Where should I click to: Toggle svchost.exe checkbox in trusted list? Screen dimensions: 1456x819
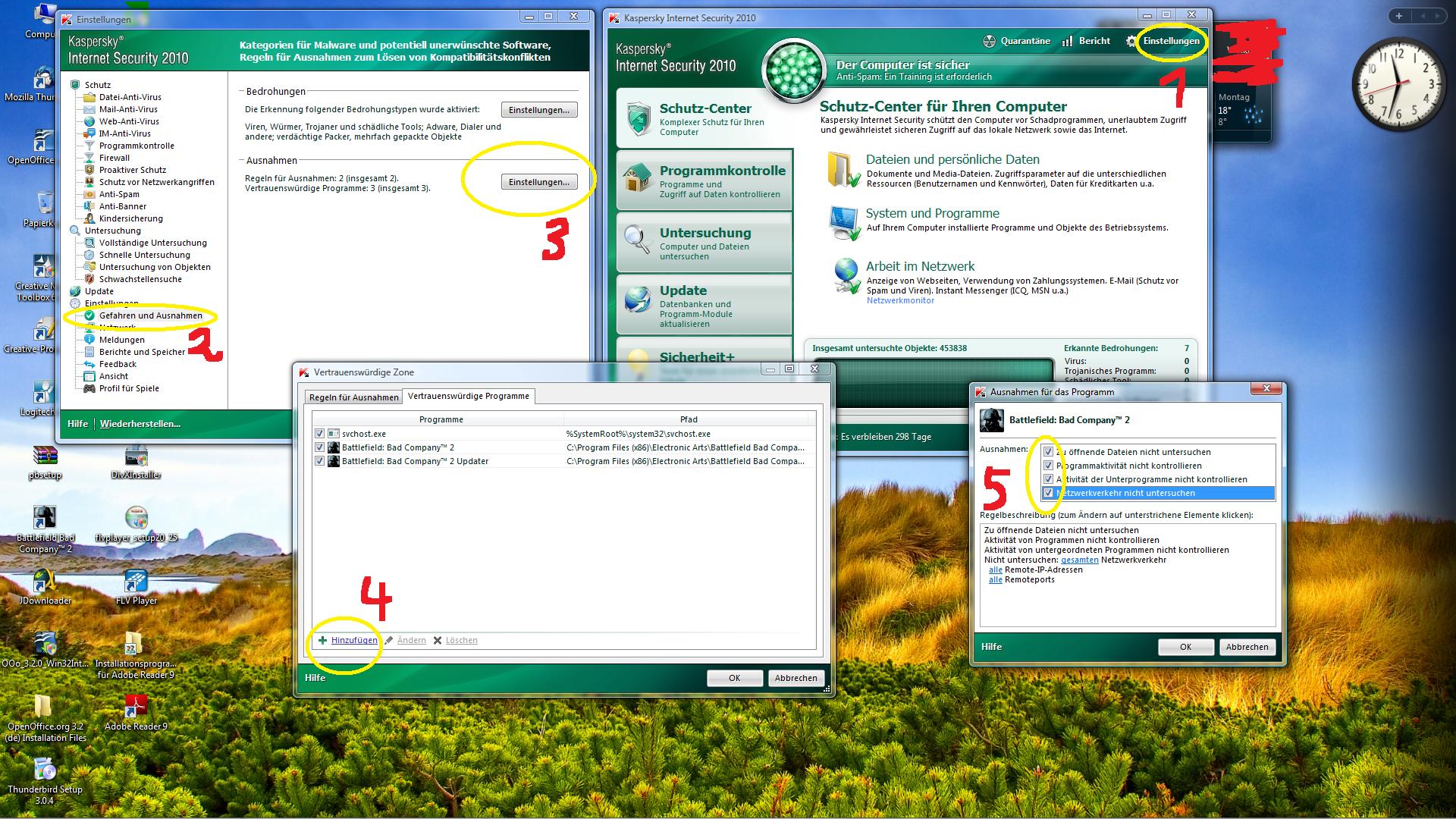pyautogui.click(x=319, y=434)
